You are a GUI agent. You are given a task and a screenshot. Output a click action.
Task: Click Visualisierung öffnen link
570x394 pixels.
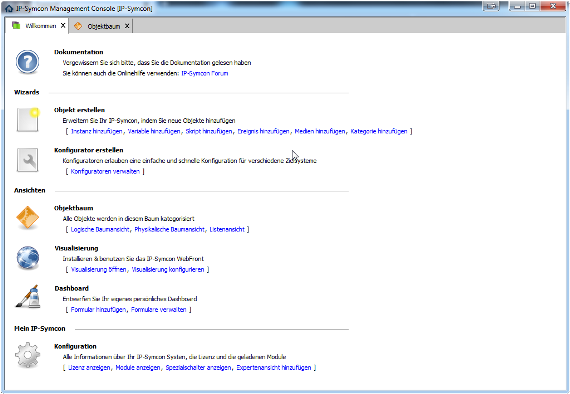pyautogui.click(x=99, y=269)
